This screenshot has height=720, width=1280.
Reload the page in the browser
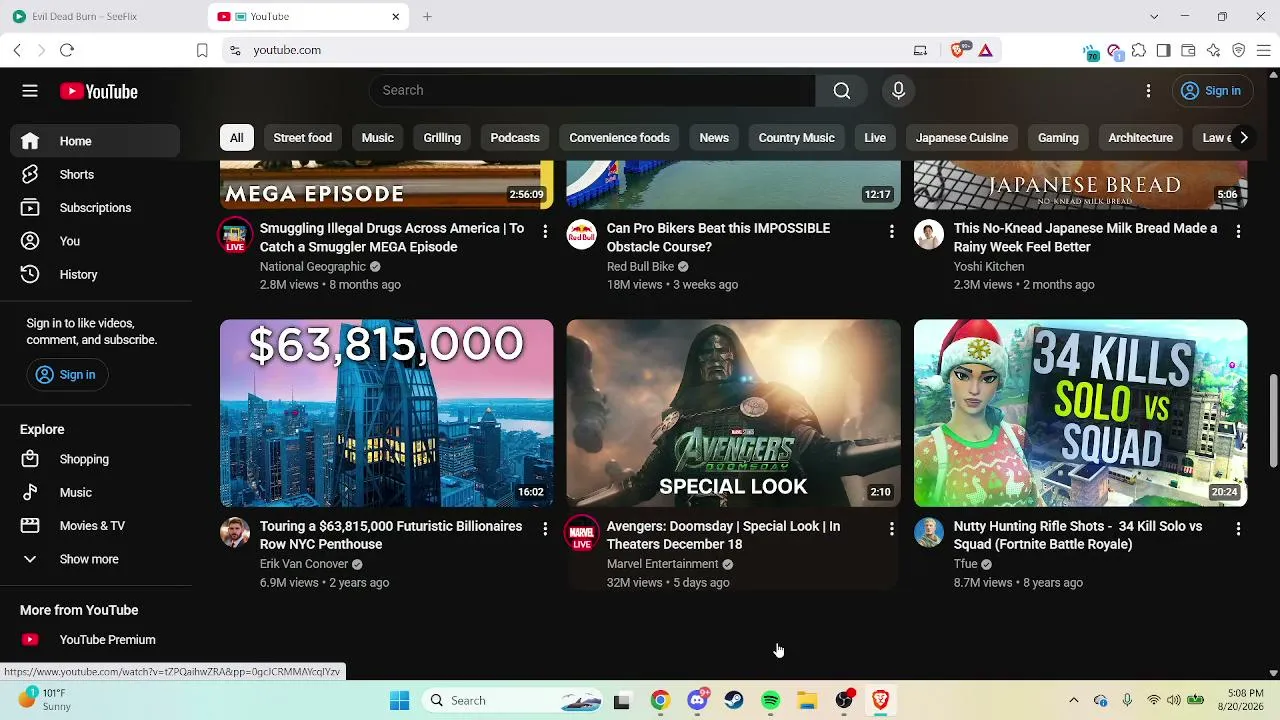pos(67,50)
